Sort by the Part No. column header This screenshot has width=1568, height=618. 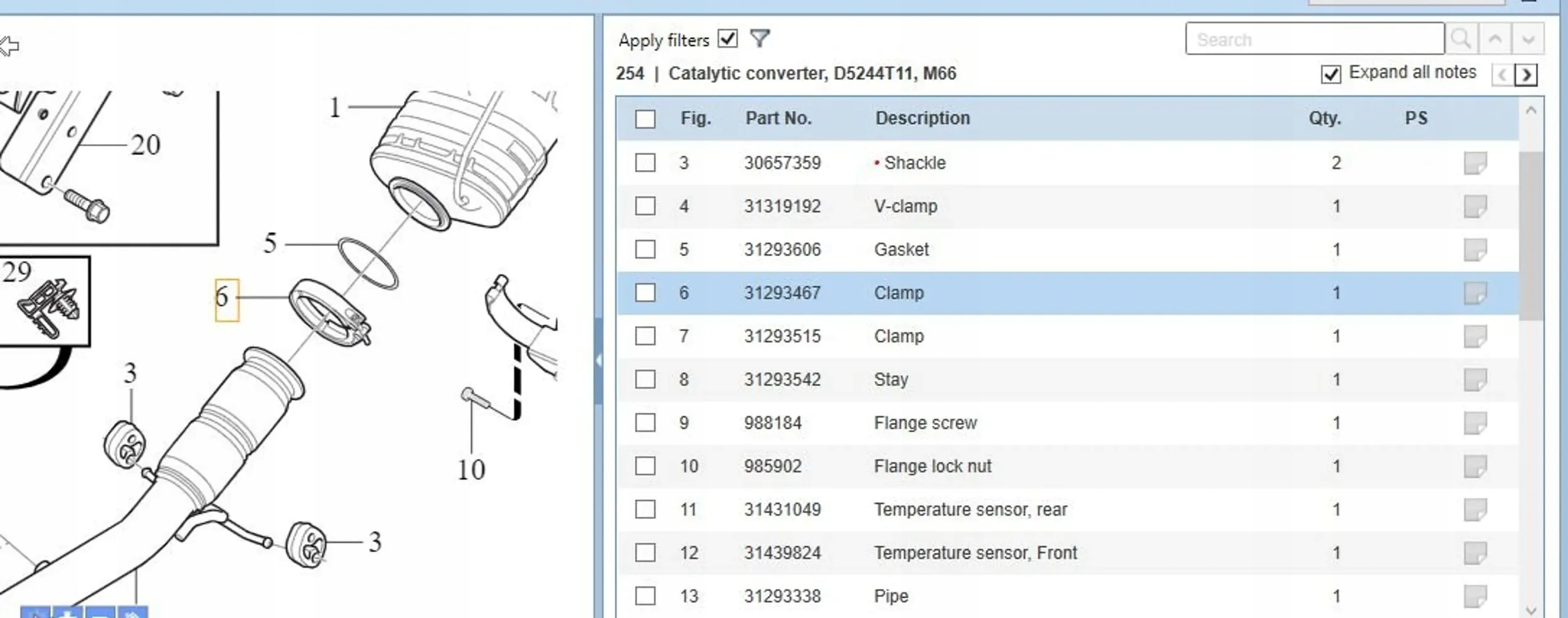778,119
